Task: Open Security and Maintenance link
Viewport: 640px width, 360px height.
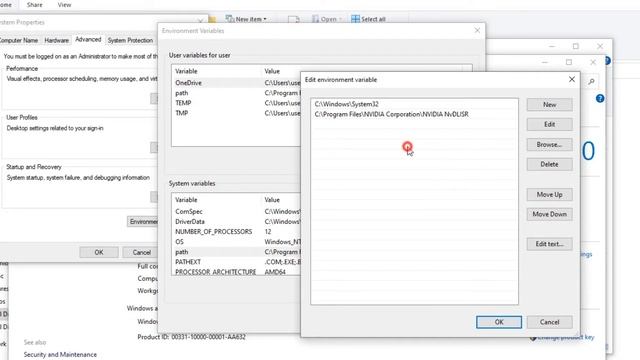Action: point(60,355)
